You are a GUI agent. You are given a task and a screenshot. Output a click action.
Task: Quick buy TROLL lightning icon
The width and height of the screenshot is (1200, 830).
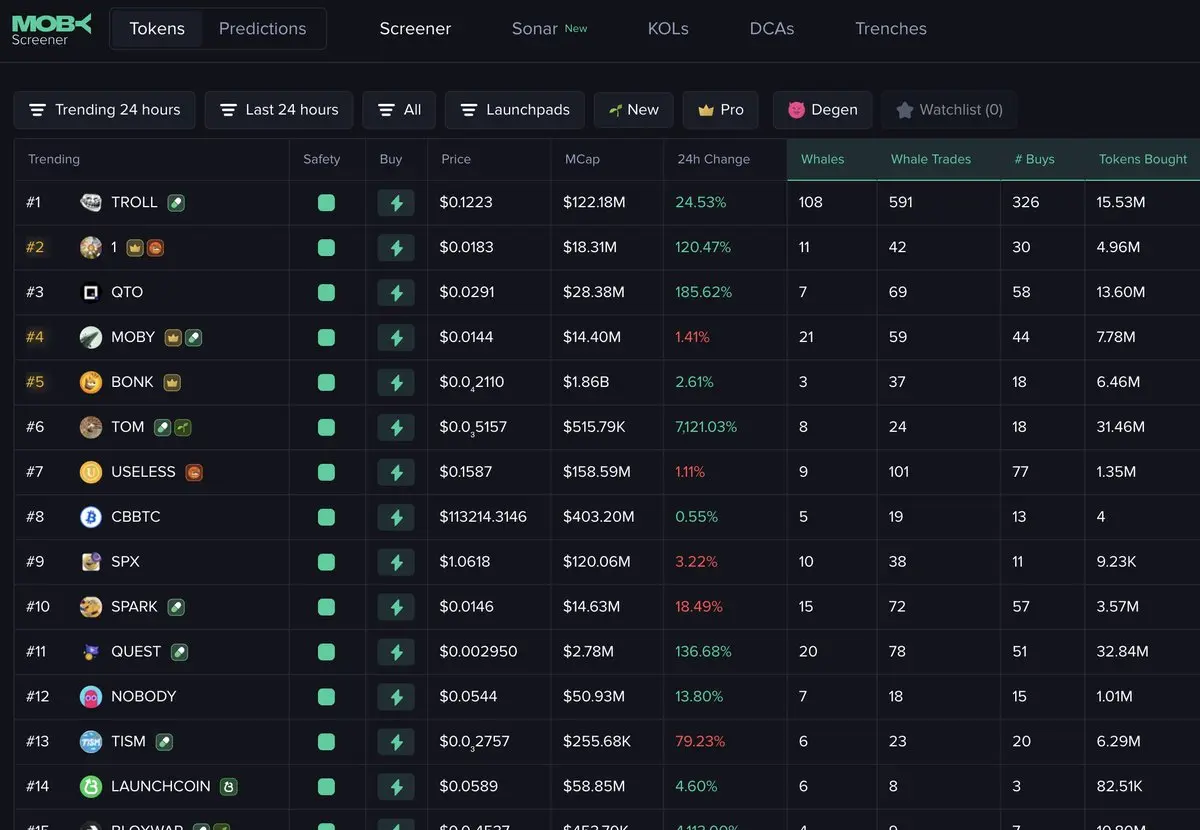396,203
